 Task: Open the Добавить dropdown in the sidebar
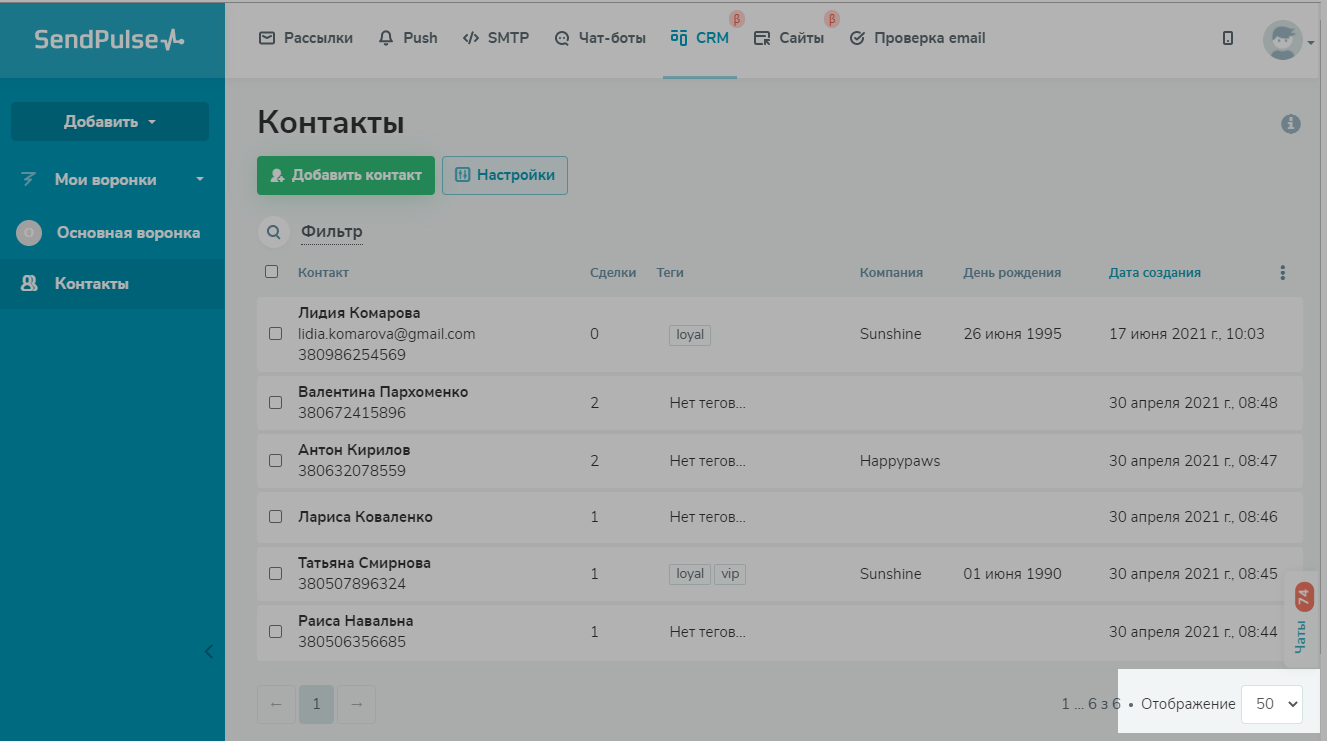tap(110, 120)
